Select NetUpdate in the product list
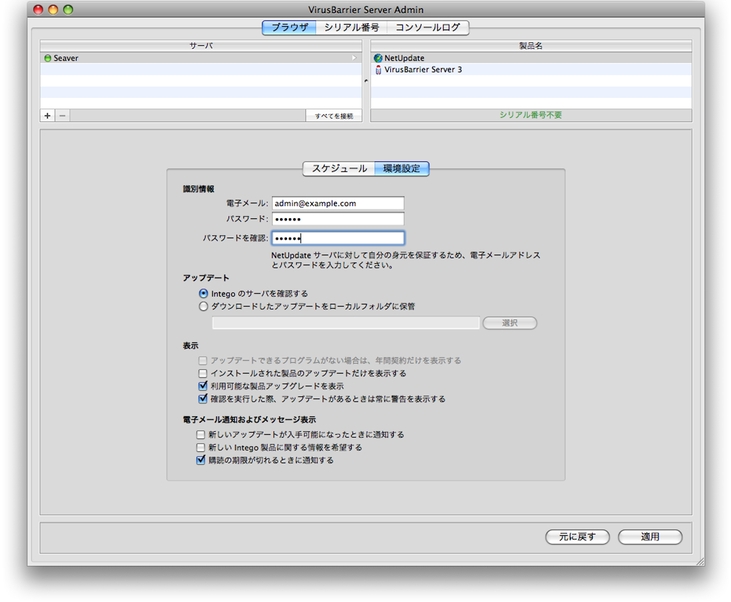Screen dimensions: 731x602 coord(531,58)
